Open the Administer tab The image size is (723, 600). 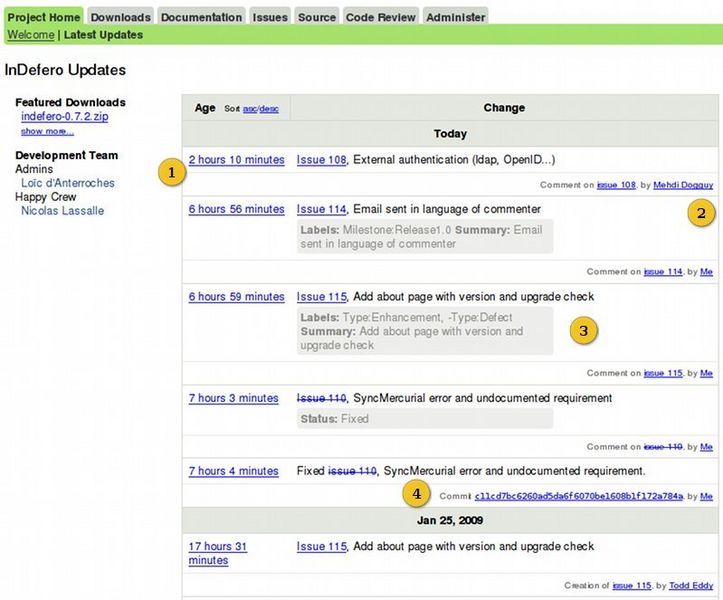(456, 17)
